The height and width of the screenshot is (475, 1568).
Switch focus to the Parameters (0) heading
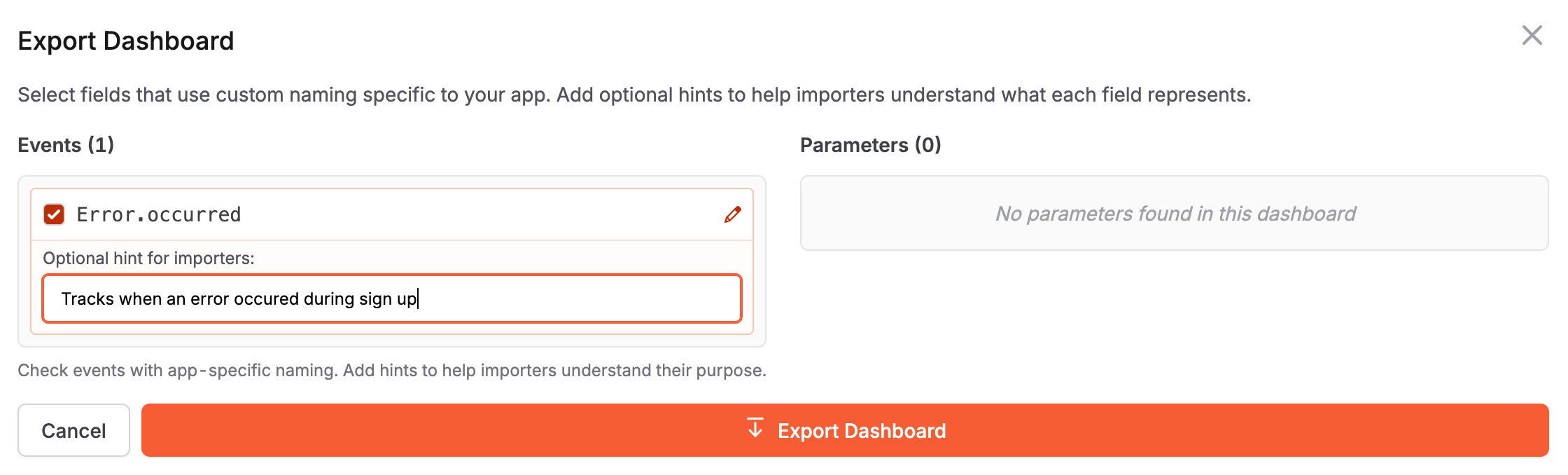tap(871, 146)
